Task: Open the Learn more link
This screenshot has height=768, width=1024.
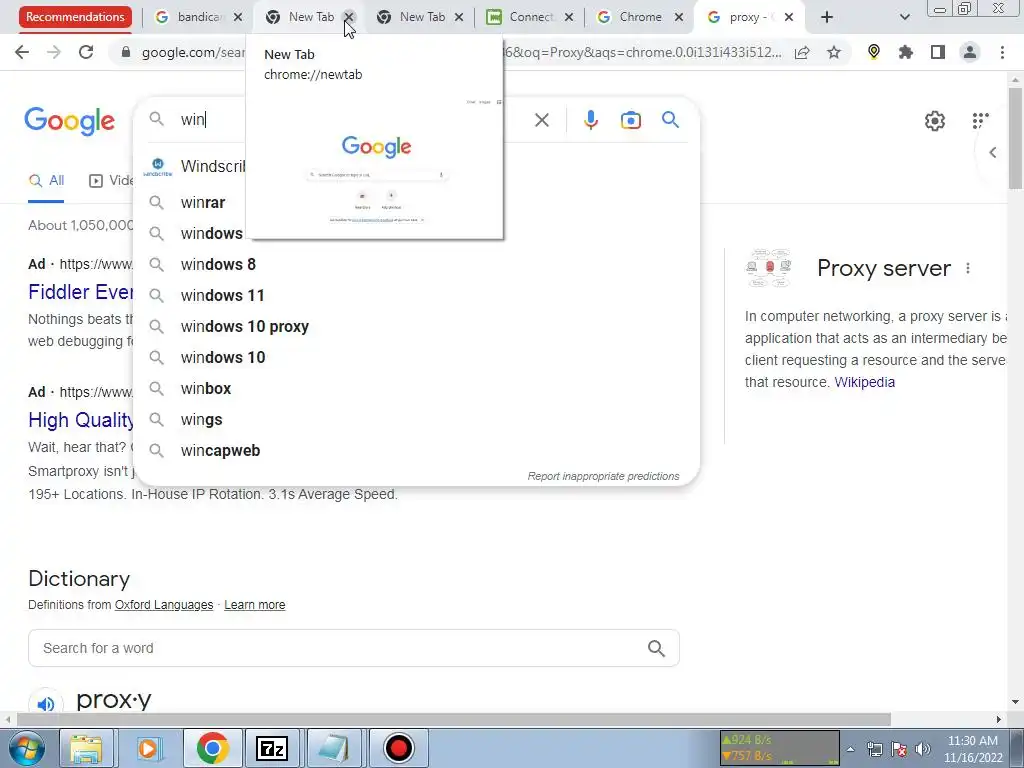Action: (255, 605)
